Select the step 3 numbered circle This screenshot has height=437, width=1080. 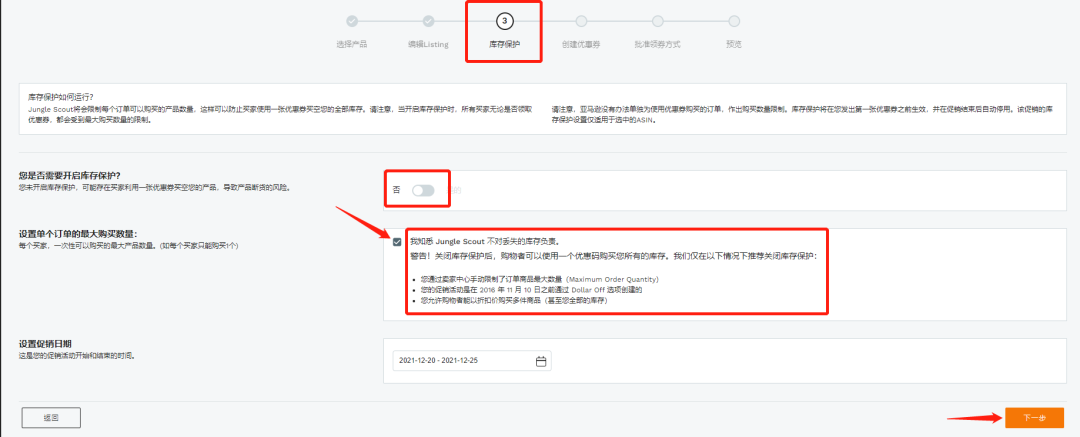(505, 21)
